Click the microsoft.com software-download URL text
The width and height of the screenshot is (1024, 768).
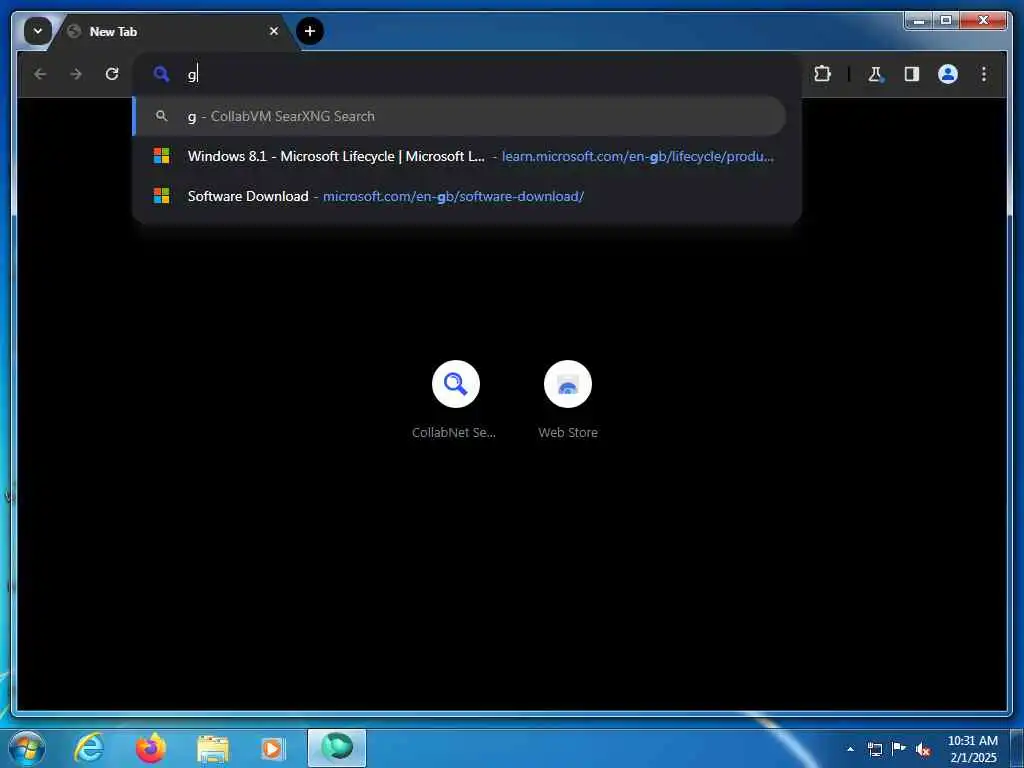pos(453,196)
